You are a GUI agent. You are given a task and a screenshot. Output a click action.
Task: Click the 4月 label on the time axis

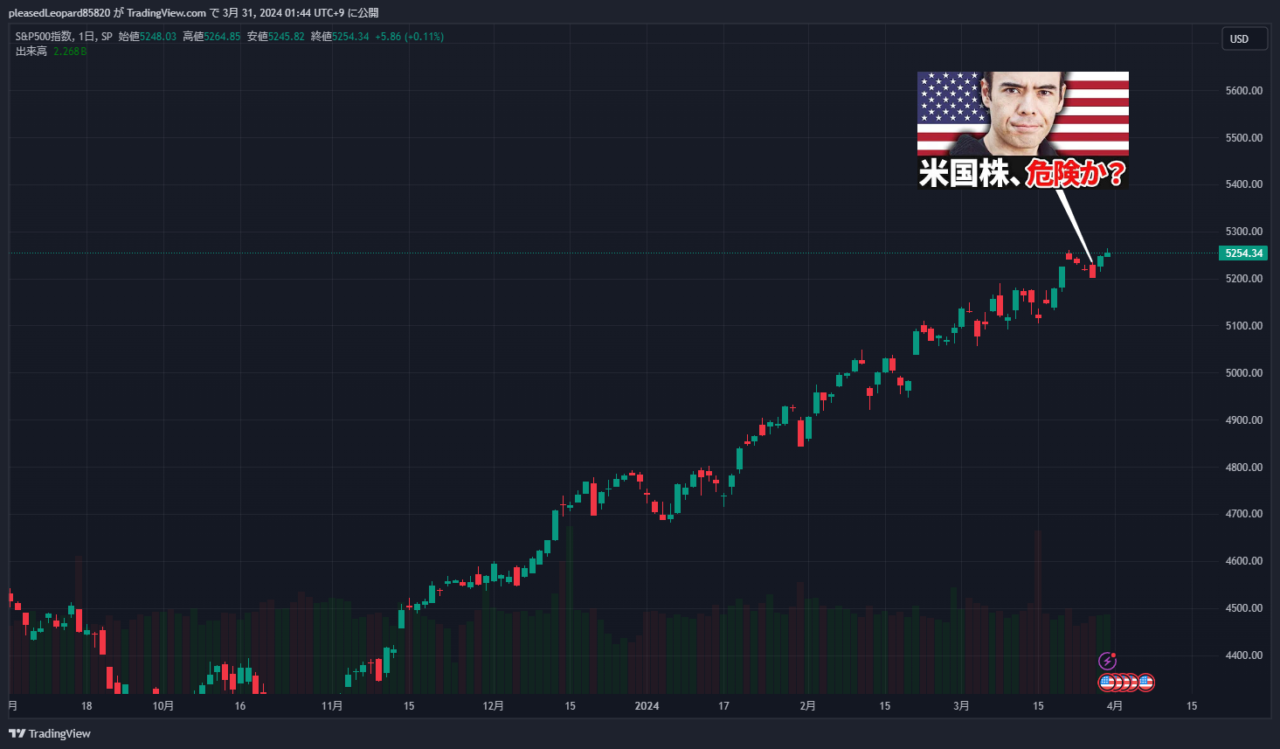[x=1113, y=705]
